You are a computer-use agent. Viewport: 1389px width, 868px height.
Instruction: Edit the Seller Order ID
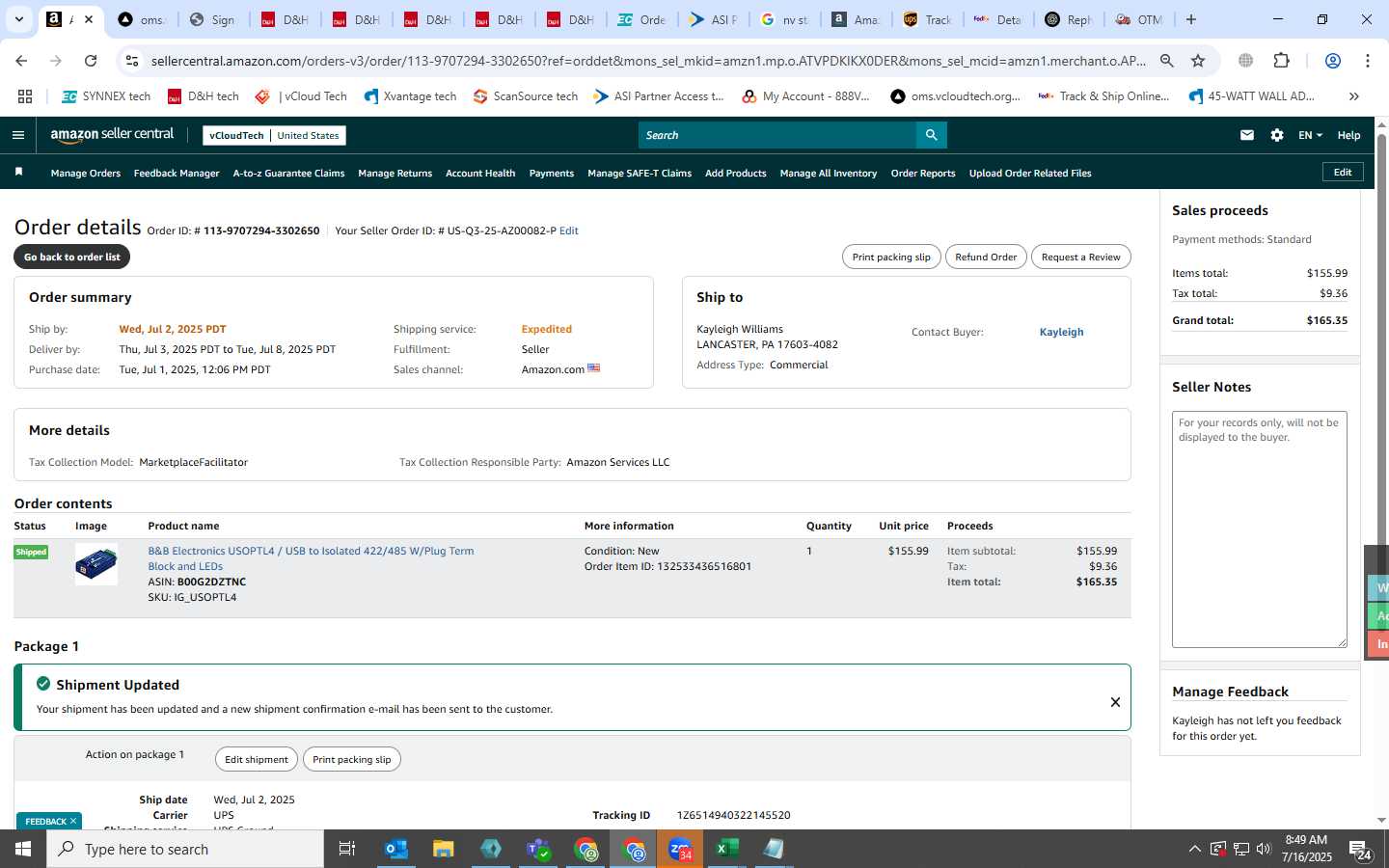point(569,231)
